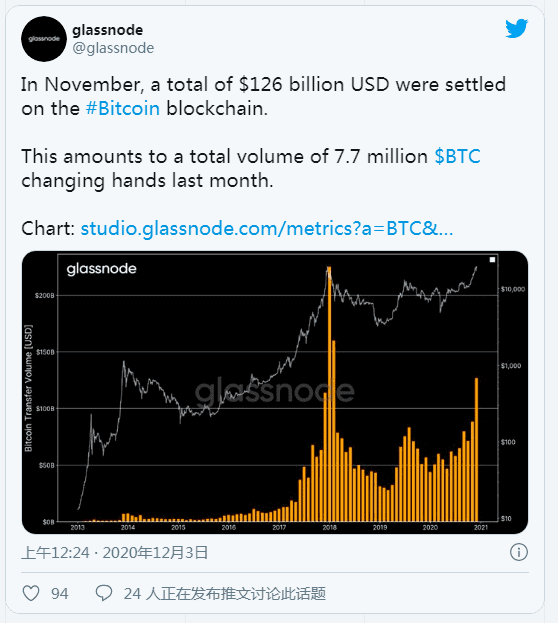
Task: Click the white square chart icon
Action: coord(492,259)
